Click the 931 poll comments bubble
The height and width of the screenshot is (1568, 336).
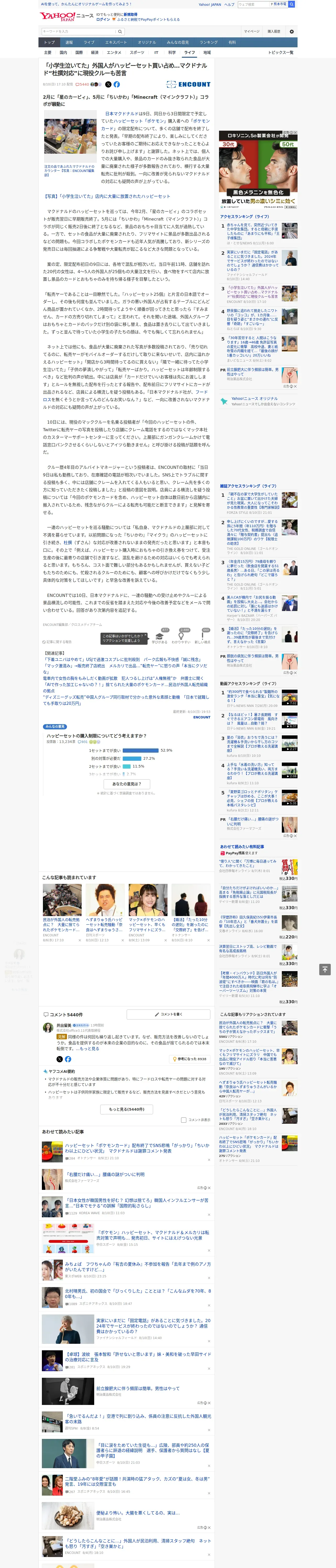pos(83,742)
